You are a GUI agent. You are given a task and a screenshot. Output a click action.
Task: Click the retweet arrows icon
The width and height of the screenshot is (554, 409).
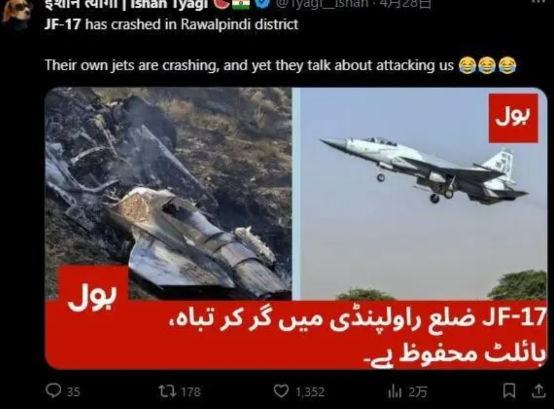pyautogui.click(x=166, y=391)
